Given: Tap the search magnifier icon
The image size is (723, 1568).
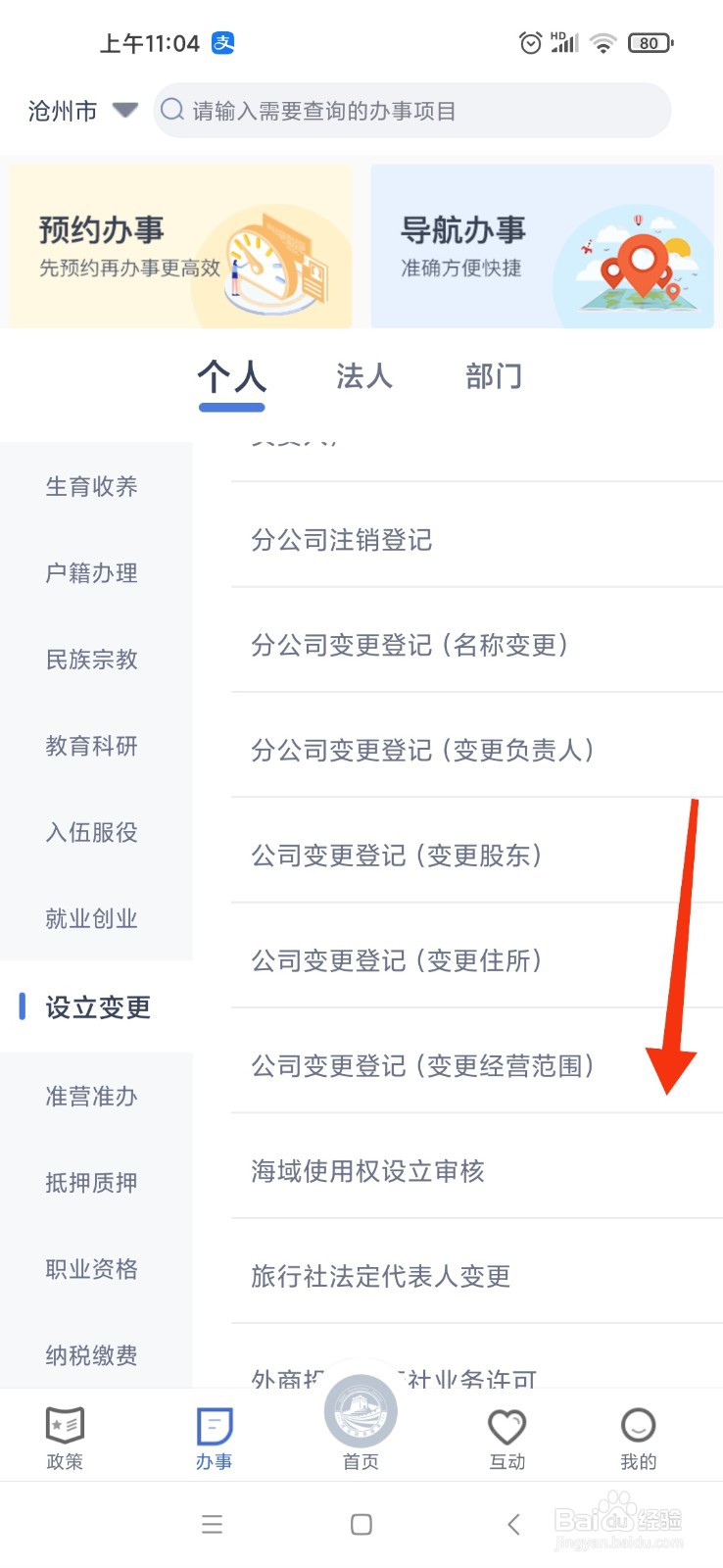Looking at the screenshot, I should (172, 110).
